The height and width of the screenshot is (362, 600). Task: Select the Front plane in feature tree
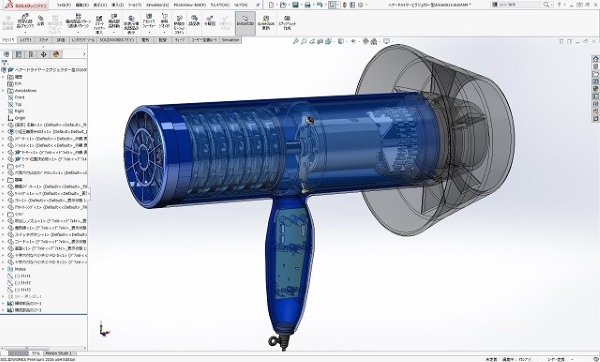(x=20, y=98)
